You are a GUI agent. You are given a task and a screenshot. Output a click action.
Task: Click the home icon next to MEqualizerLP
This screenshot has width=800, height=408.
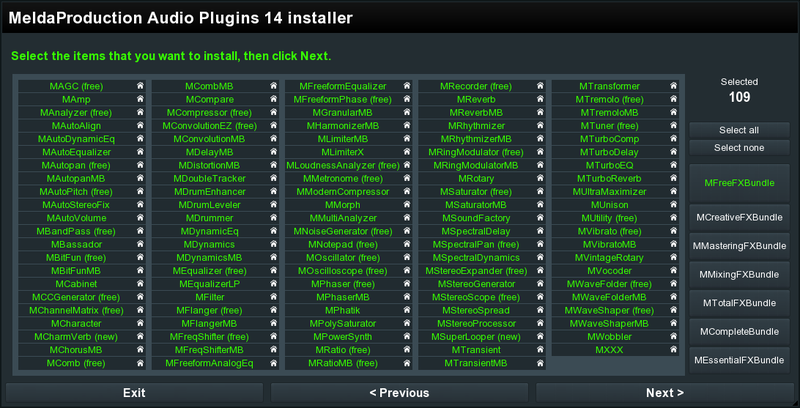273,284
